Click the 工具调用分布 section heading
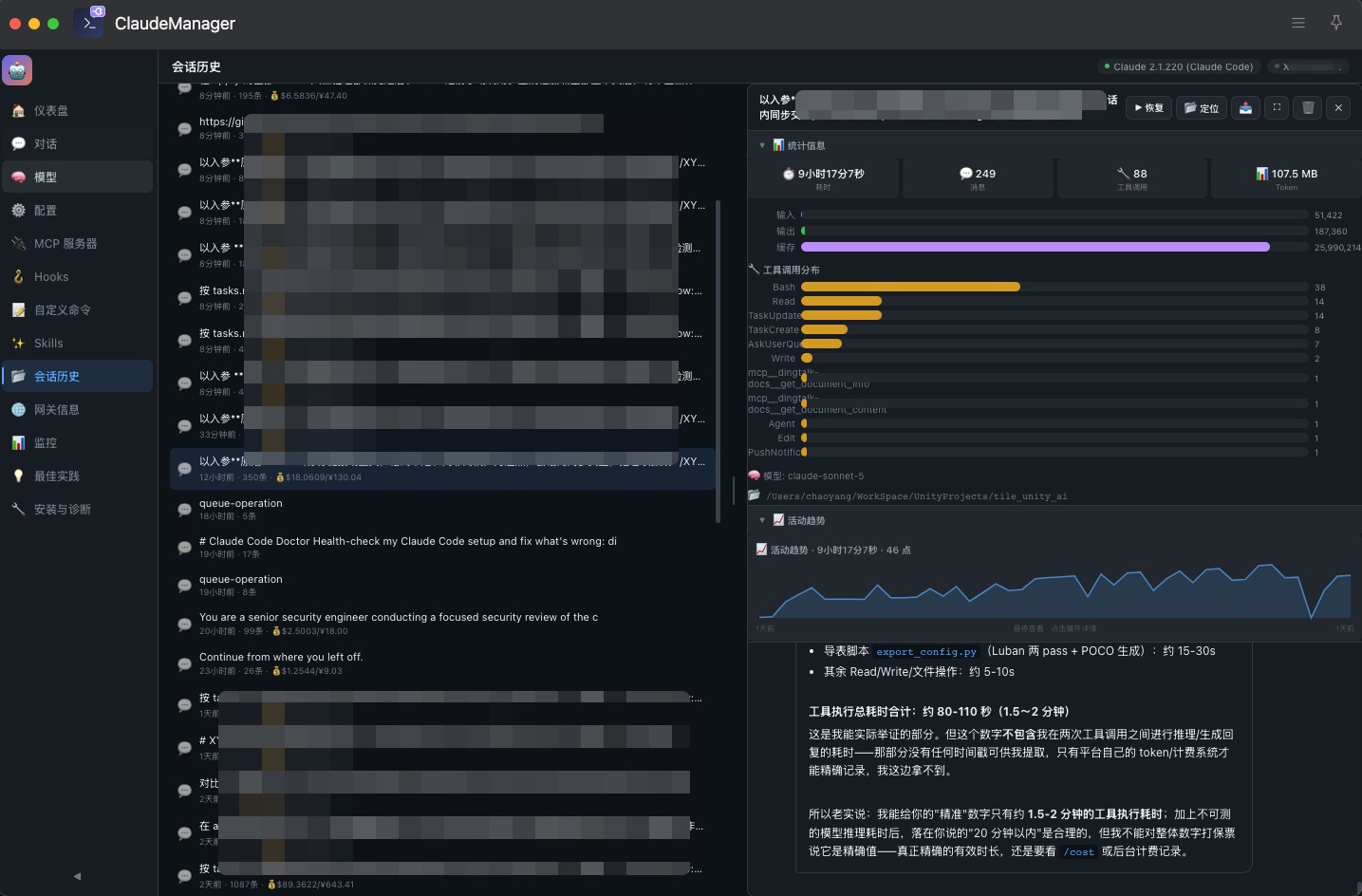The image size is (1362, 896). [x=784, y=271]
